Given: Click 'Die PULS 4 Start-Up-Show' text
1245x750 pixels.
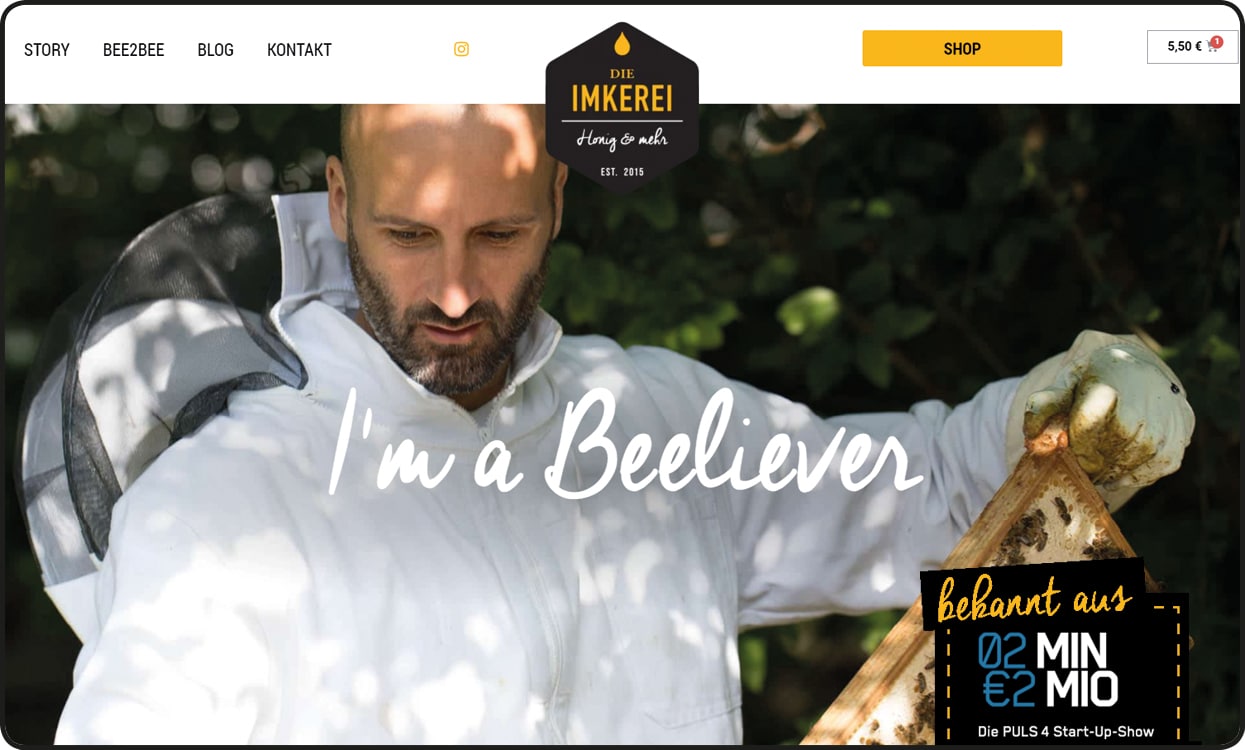Looking at the screenshot, I should (x=1066, y=731).
